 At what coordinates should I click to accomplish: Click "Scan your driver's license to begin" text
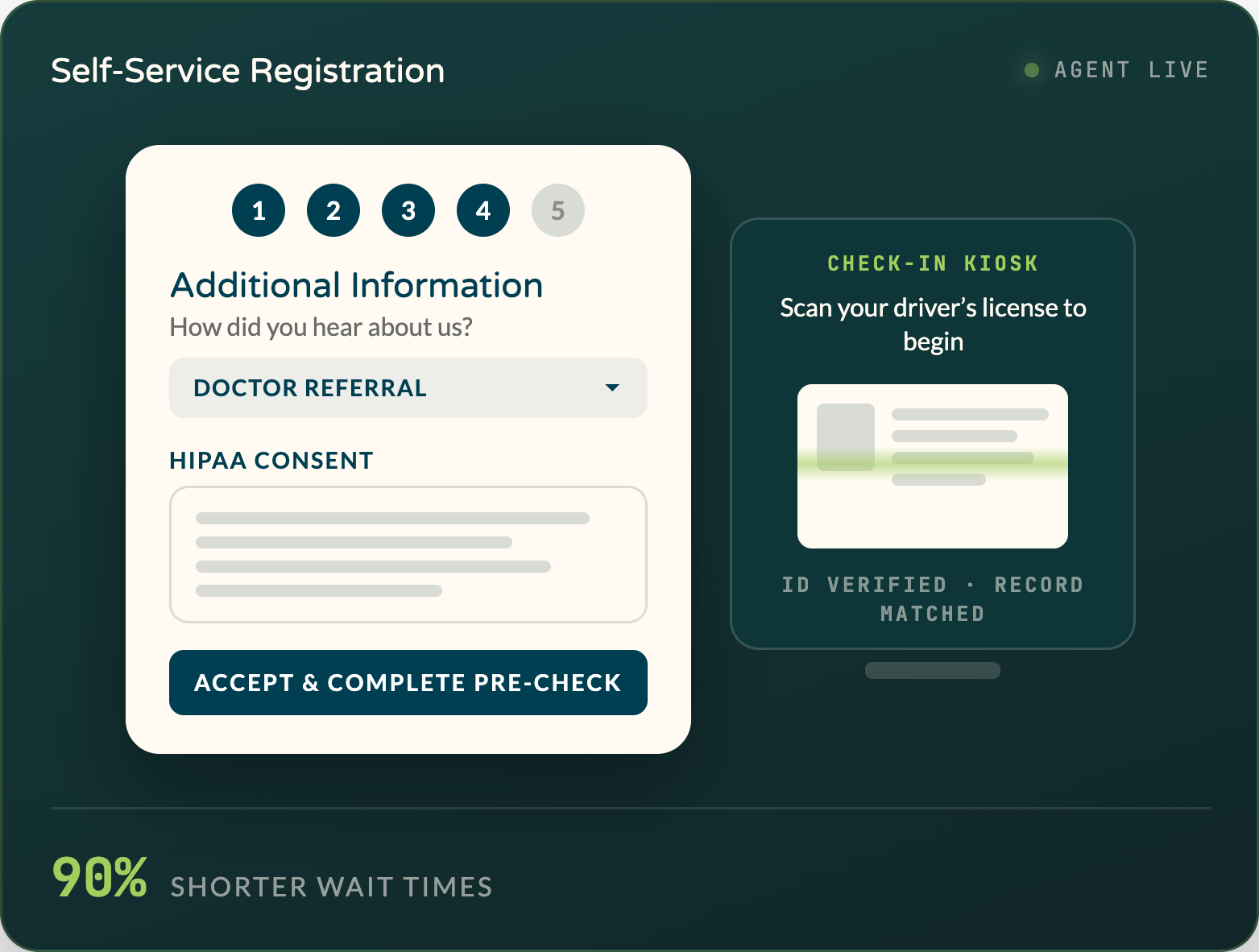[933, 325]
